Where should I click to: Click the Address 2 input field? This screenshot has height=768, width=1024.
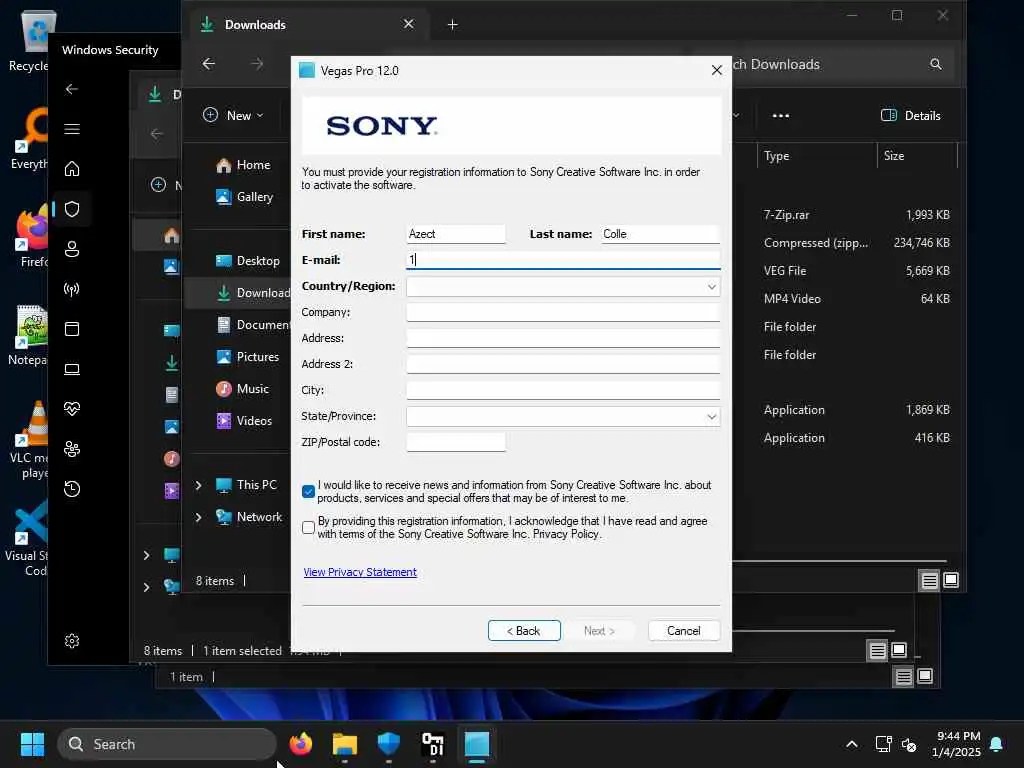click(x=563, y=364)
